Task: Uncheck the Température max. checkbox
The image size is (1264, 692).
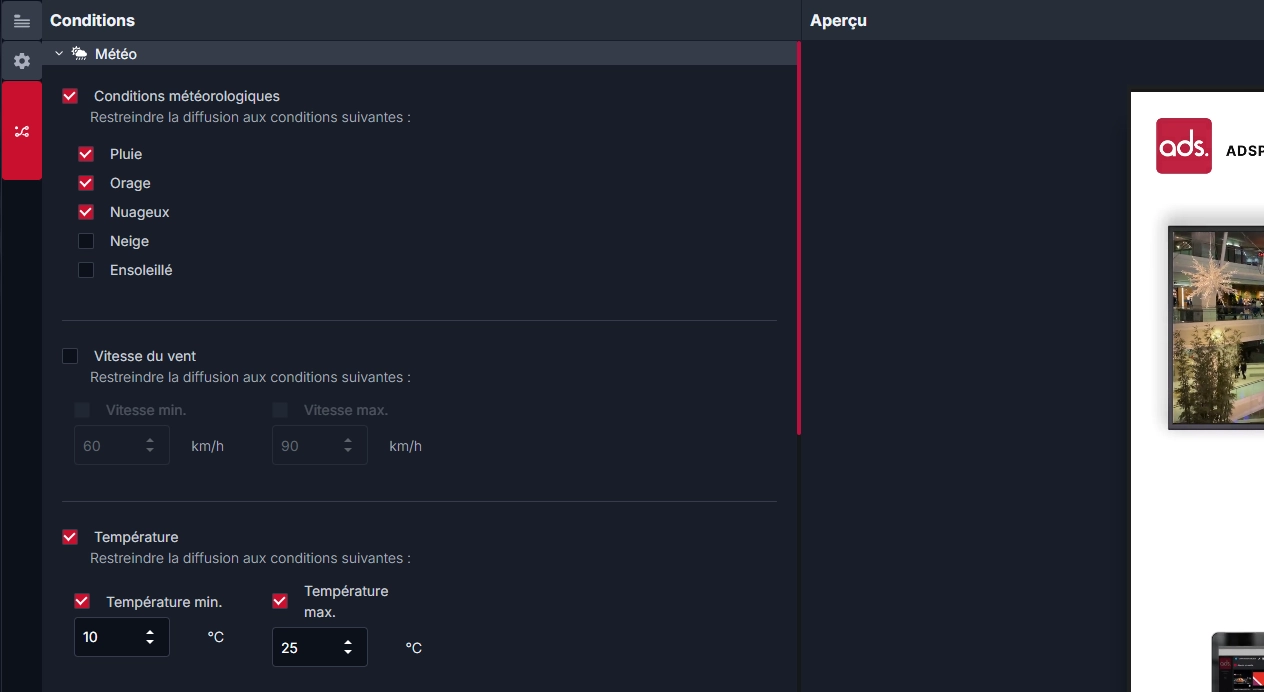Action: click(x=280, y=601)
